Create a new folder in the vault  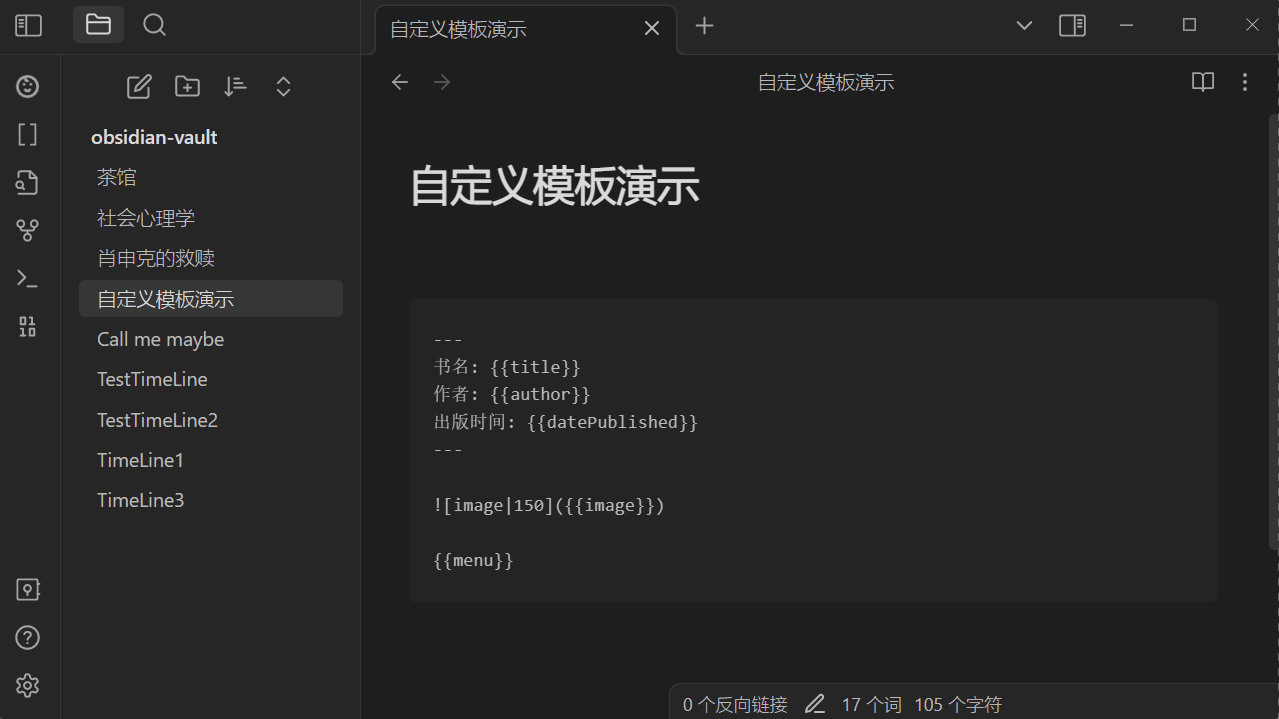click(187, 87)
